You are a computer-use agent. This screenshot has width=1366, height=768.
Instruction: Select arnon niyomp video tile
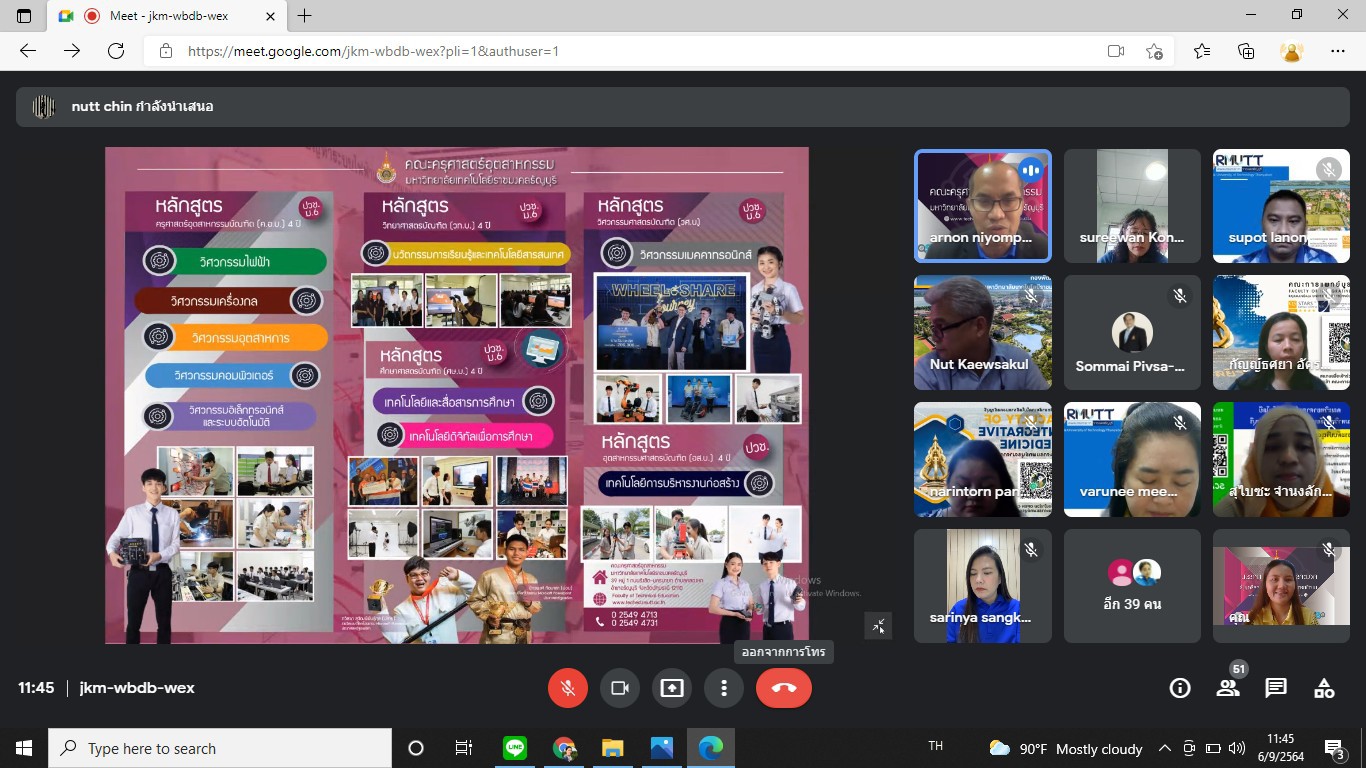coord(983,206)
